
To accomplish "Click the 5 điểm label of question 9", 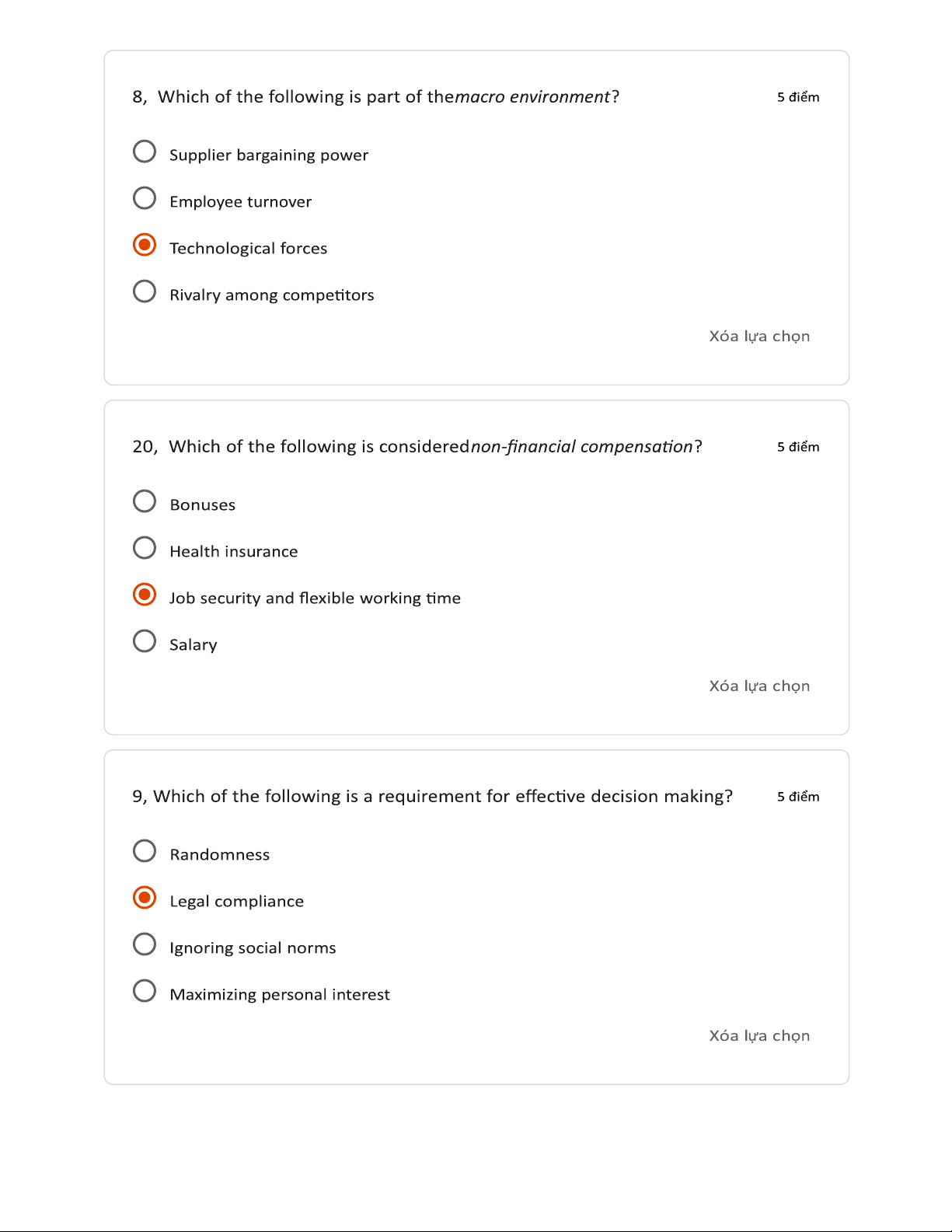I will pyautogui.click(x=798, y=797).
